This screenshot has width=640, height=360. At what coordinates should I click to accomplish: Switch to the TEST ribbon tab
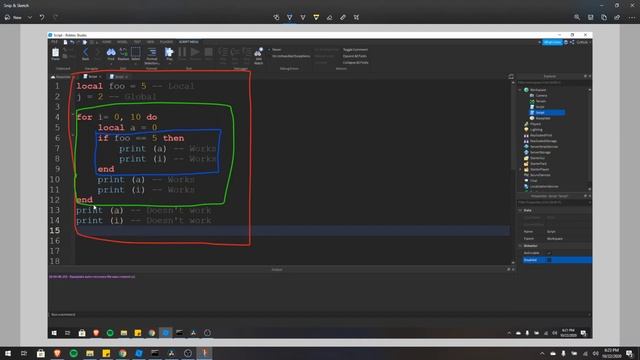137,42
